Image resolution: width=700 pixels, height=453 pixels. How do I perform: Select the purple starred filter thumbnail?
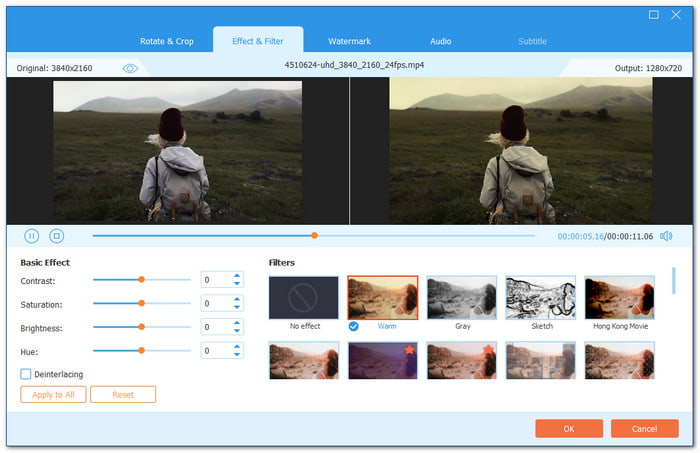383,361
